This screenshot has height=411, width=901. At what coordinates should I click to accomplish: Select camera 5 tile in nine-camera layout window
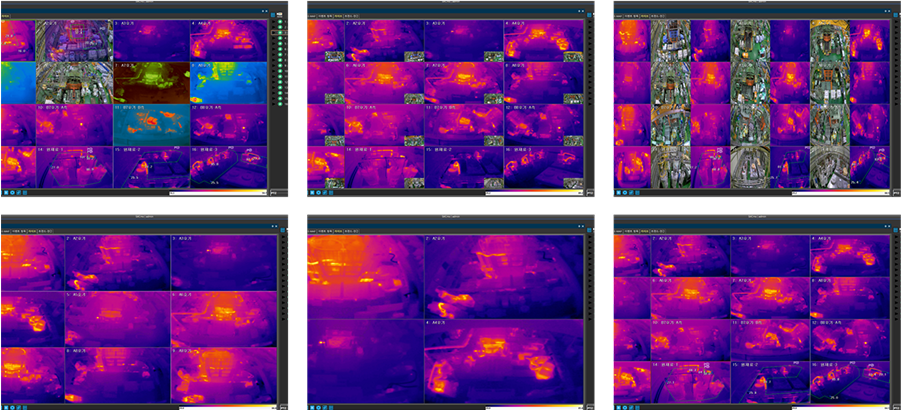118,319
